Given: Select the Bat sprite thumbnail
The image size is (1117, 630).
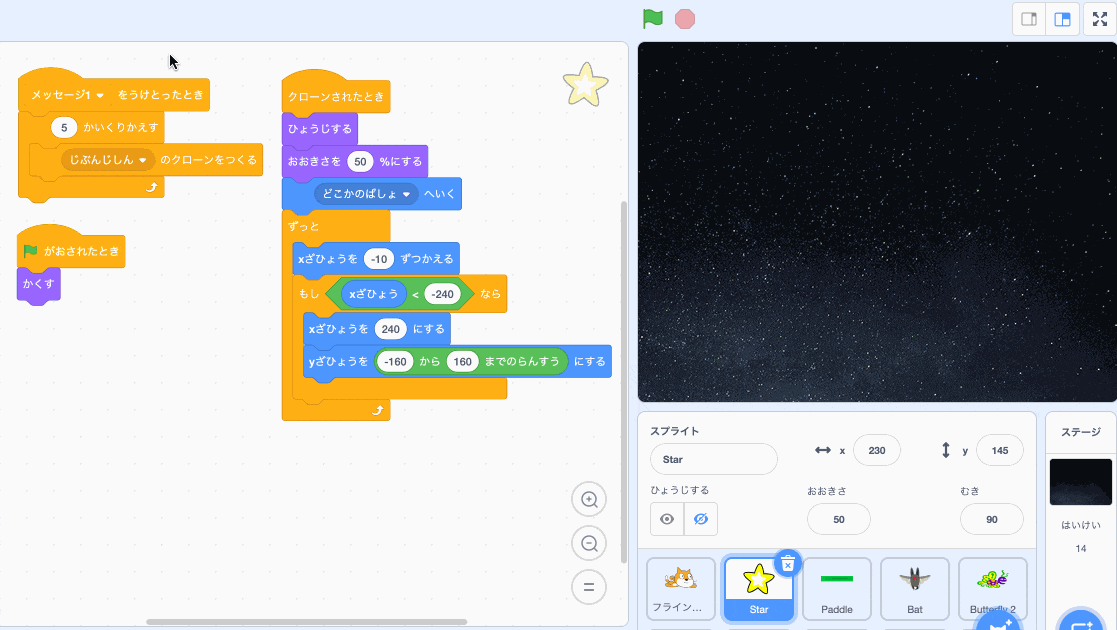Looking at the screenshot, I should [x=914, y=589].
